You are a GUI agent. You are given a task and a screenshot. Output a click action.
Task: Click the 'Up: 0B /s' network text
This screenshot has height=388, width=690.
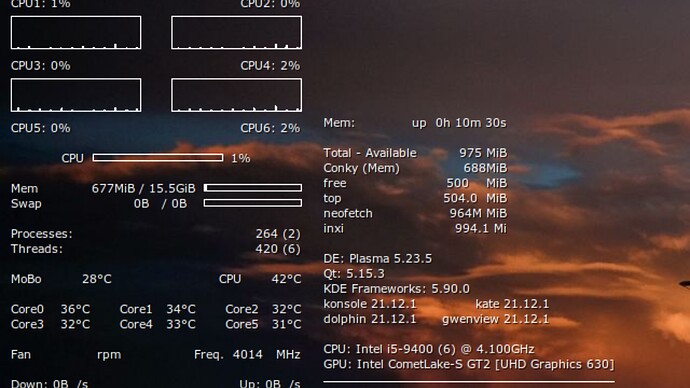pyautogui.click(x=270, y=384)
